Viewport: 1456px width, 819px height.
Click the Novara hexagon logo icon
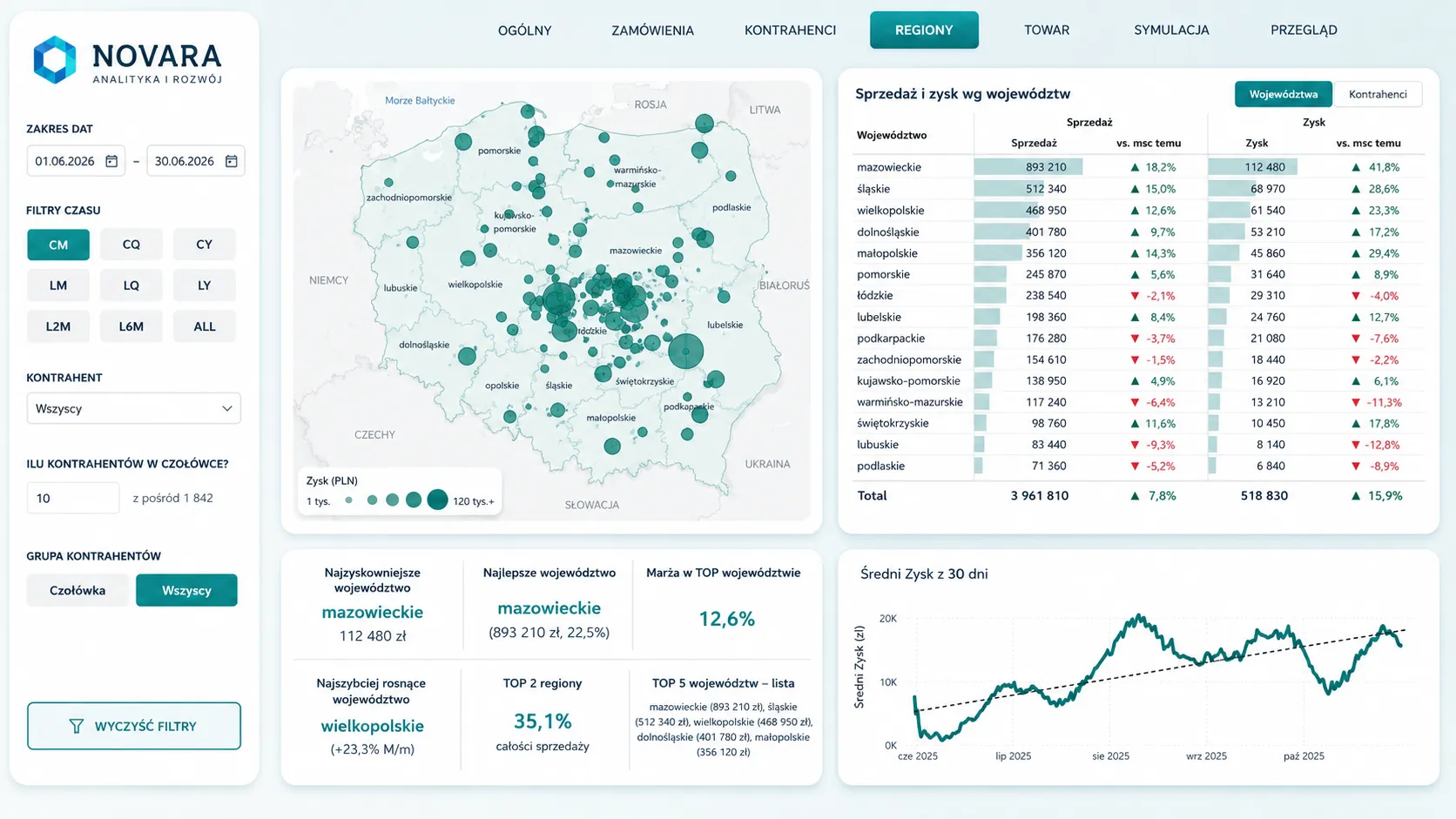[x=55, y=60]
